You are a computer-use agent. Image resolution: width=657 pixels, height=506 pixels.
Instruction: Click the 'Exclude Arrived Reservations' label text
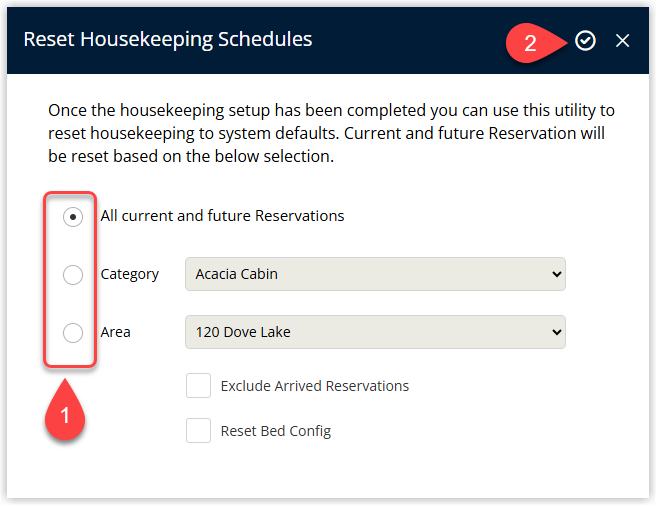(x=315, y=386)
